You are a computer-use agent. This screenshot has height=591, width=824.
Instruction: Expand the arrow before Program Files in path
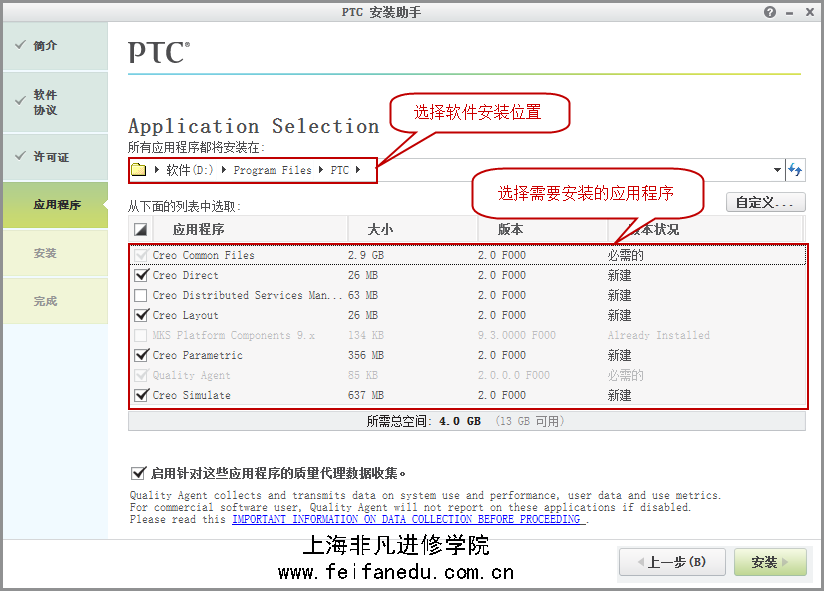click(224, 170)
